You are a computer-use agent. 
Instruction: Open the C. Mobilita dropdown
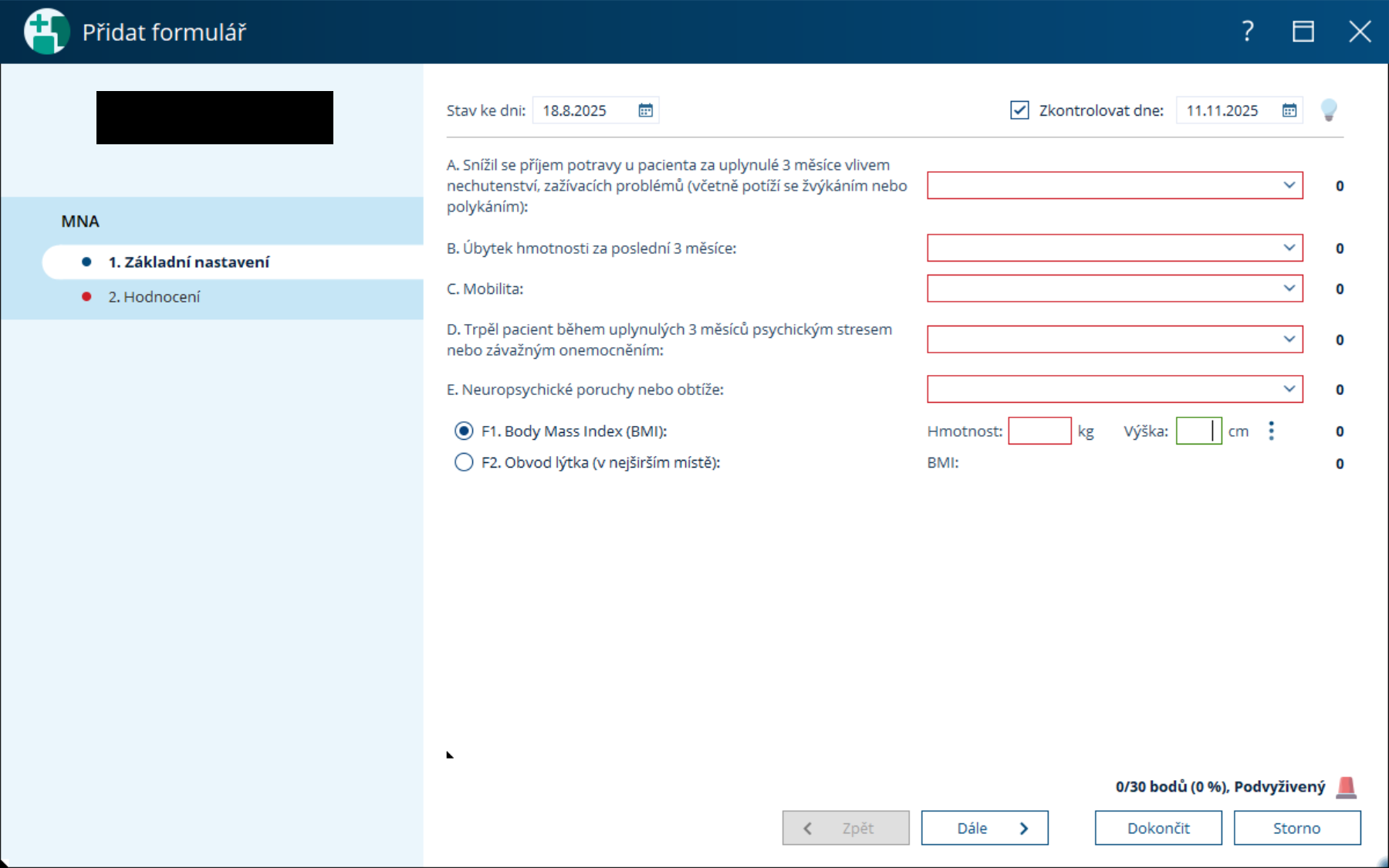pyautogui.click(x=1115, y=289)
